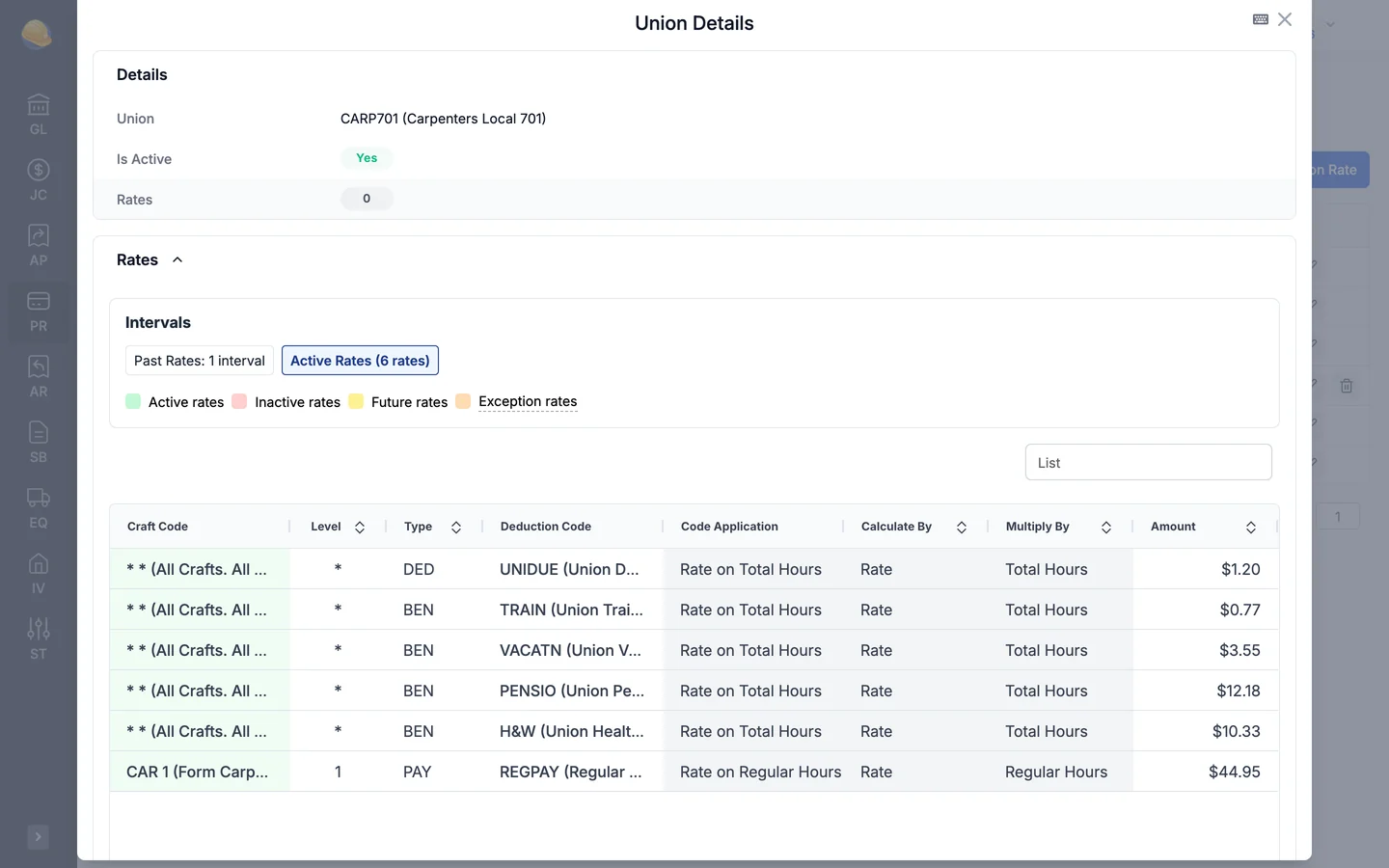Open the IV inventory module icon
Viewport: 1389px width, 868px height.
pos(38,574)
